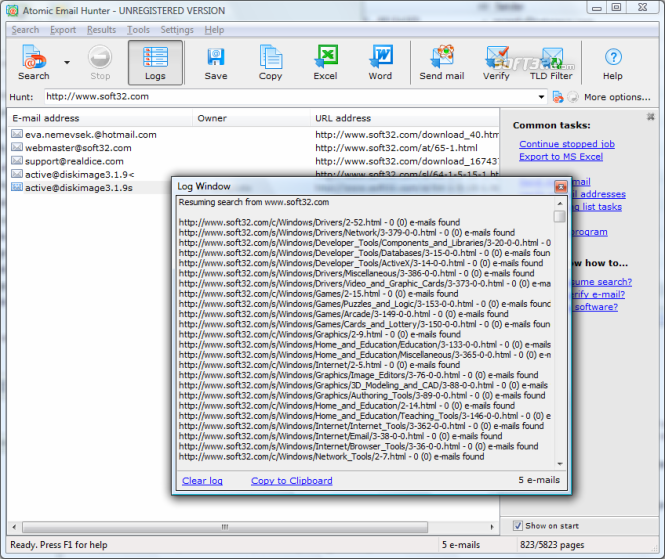
Task: Click Clear log link
Action: pyautogui.click(x=202, y=481)
